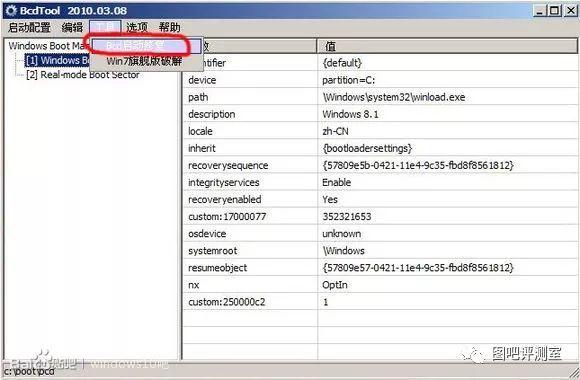The width and height of the screenshot is (580, 380).
Task: Minimize the BcdTool window
Action: coord(540,10)
